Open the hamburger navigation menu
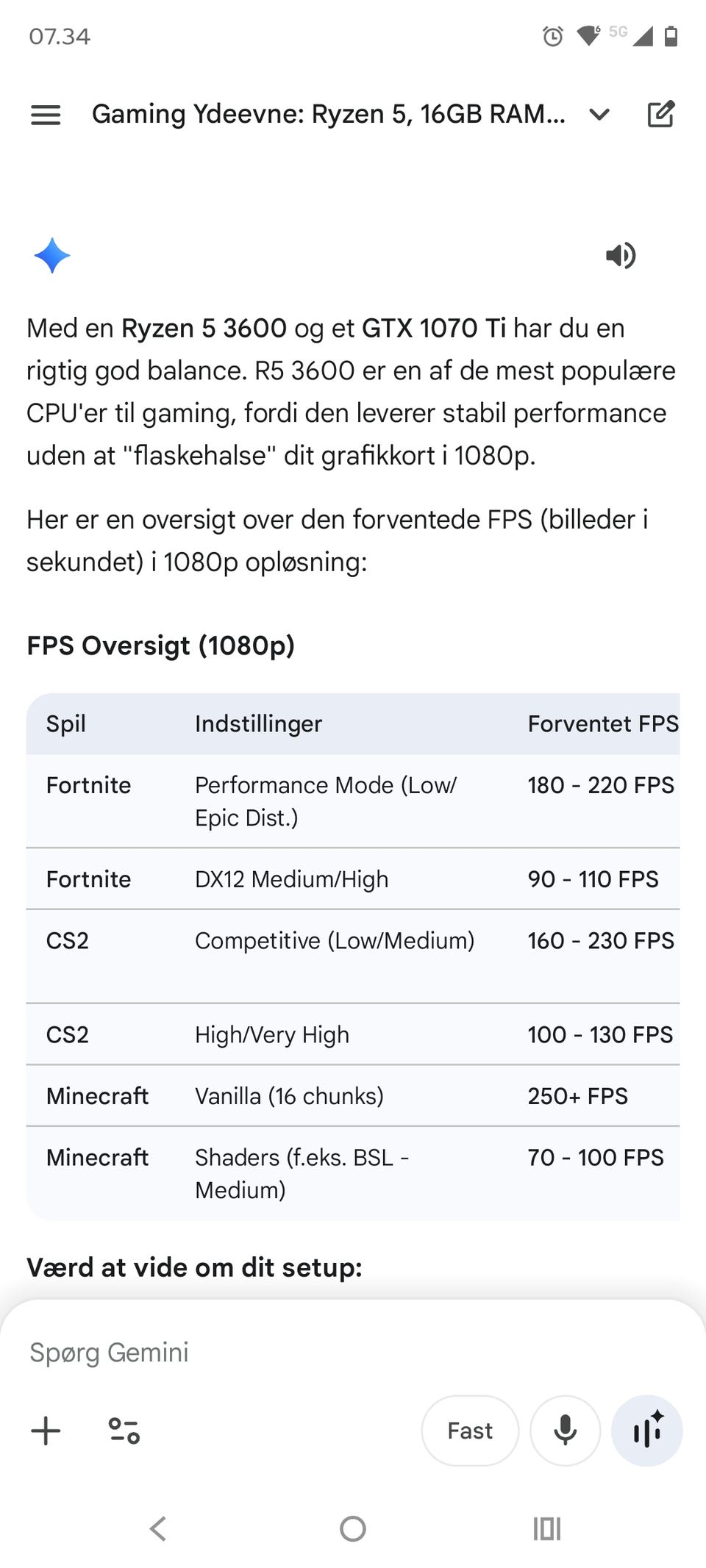 [46, 115]
